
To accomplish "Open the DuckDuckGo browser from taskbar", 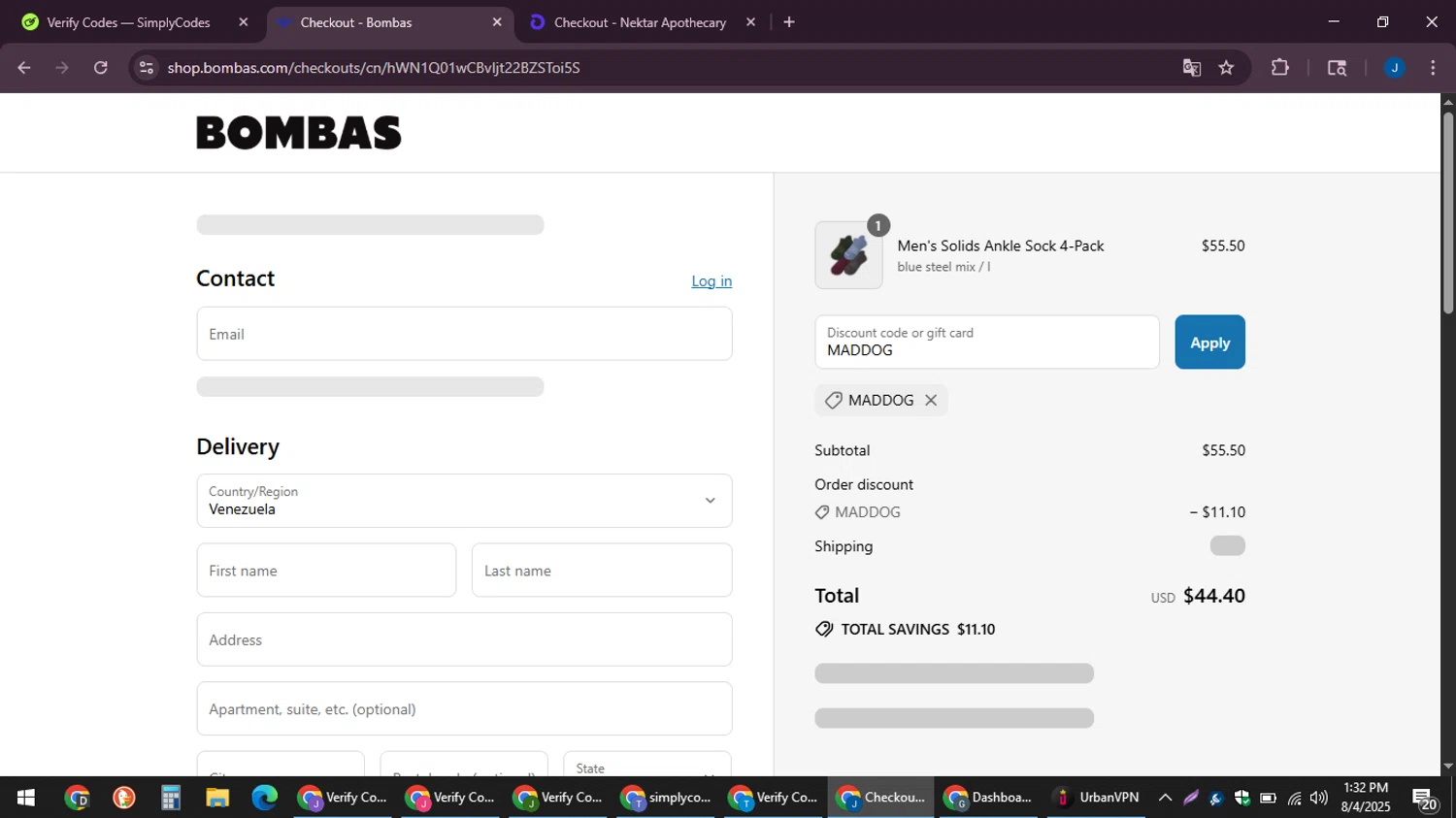I will (x=124, y=798).
